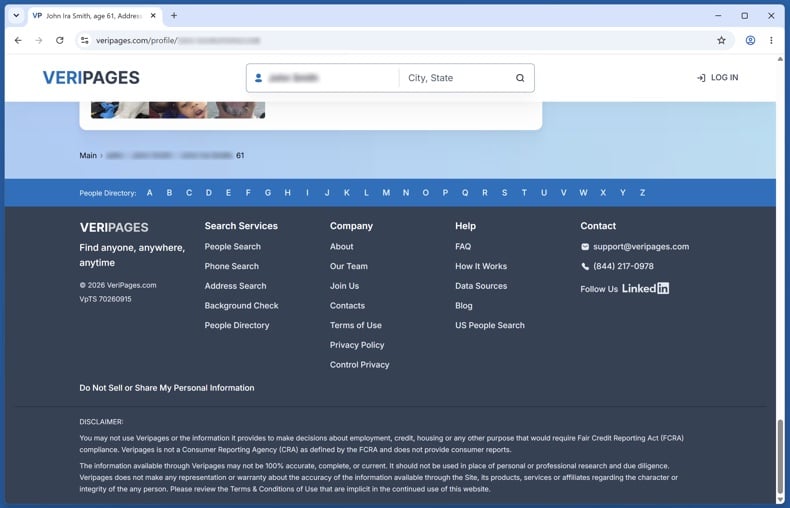Open the Chrome profile icon
This screenshot has width=790, height=508.
[750, 40]
